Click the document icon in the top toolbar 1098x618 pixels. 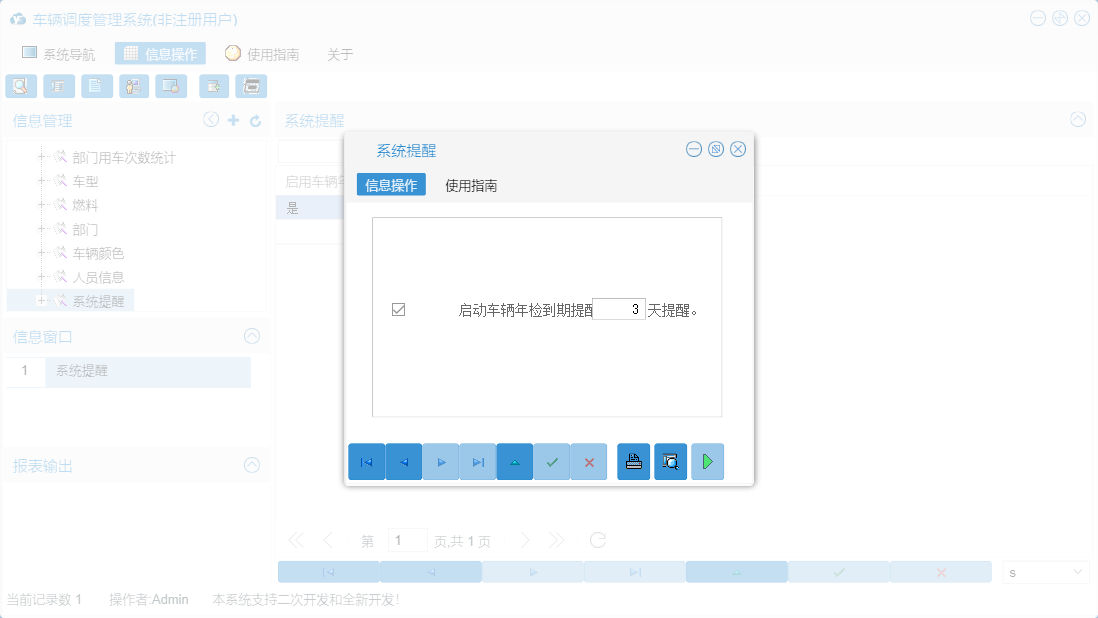tap(96, 86)
